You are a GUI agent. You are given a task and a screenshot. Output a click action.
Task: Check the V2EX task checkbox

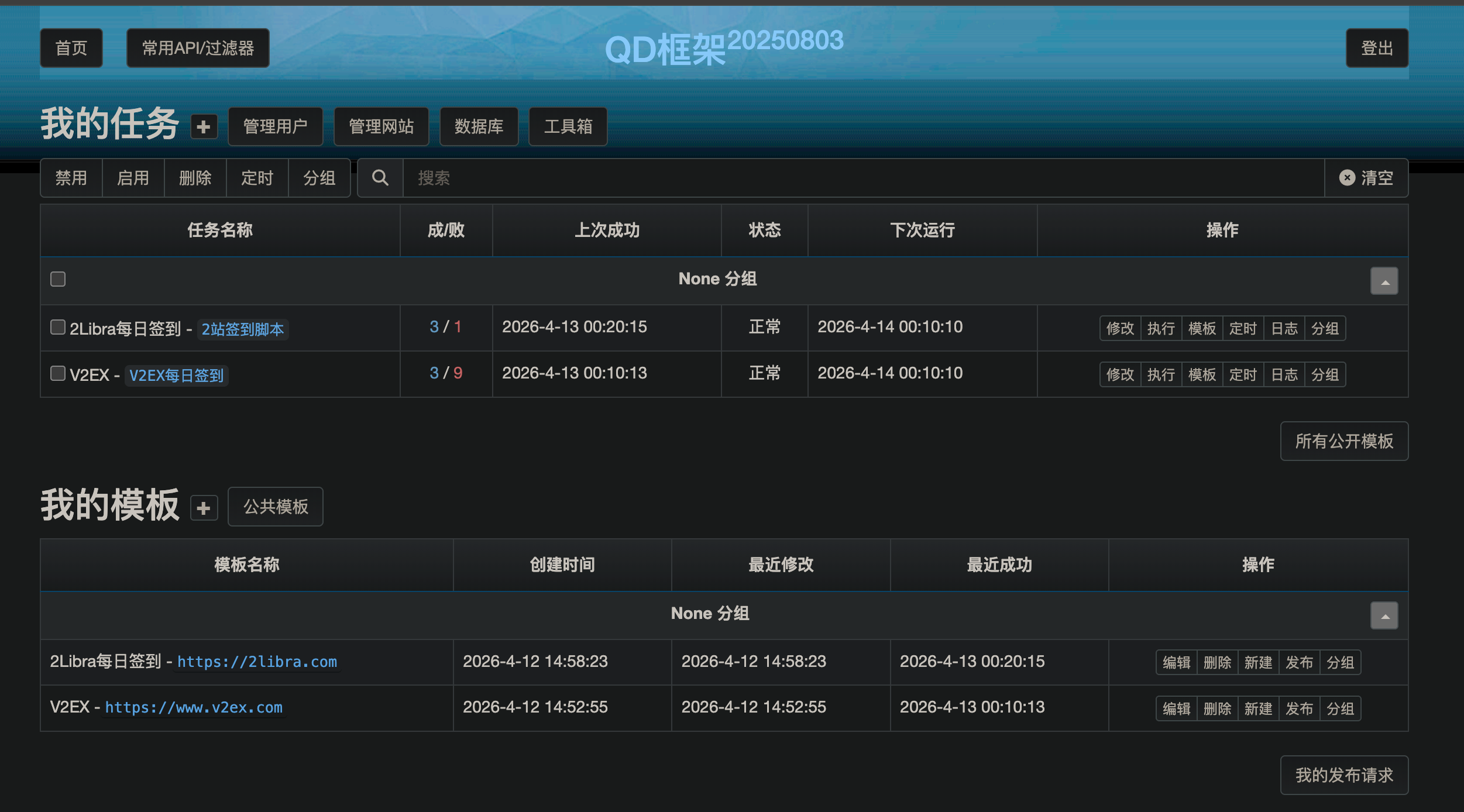point(58,373)
